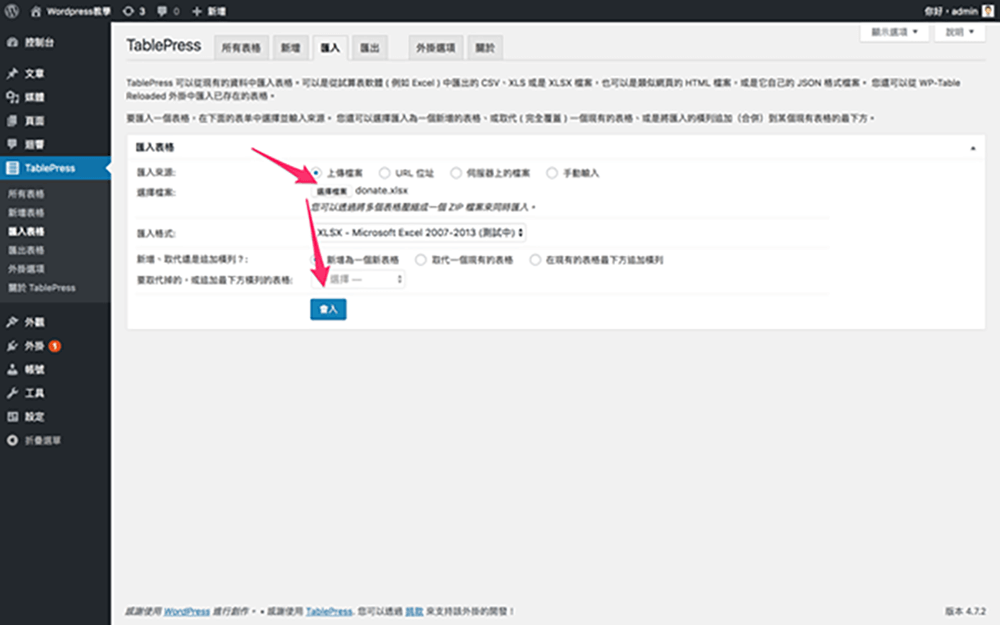Switch to the All Tables tab
This screenshot has width=1000, height=625.
click(x=241, y=48)
